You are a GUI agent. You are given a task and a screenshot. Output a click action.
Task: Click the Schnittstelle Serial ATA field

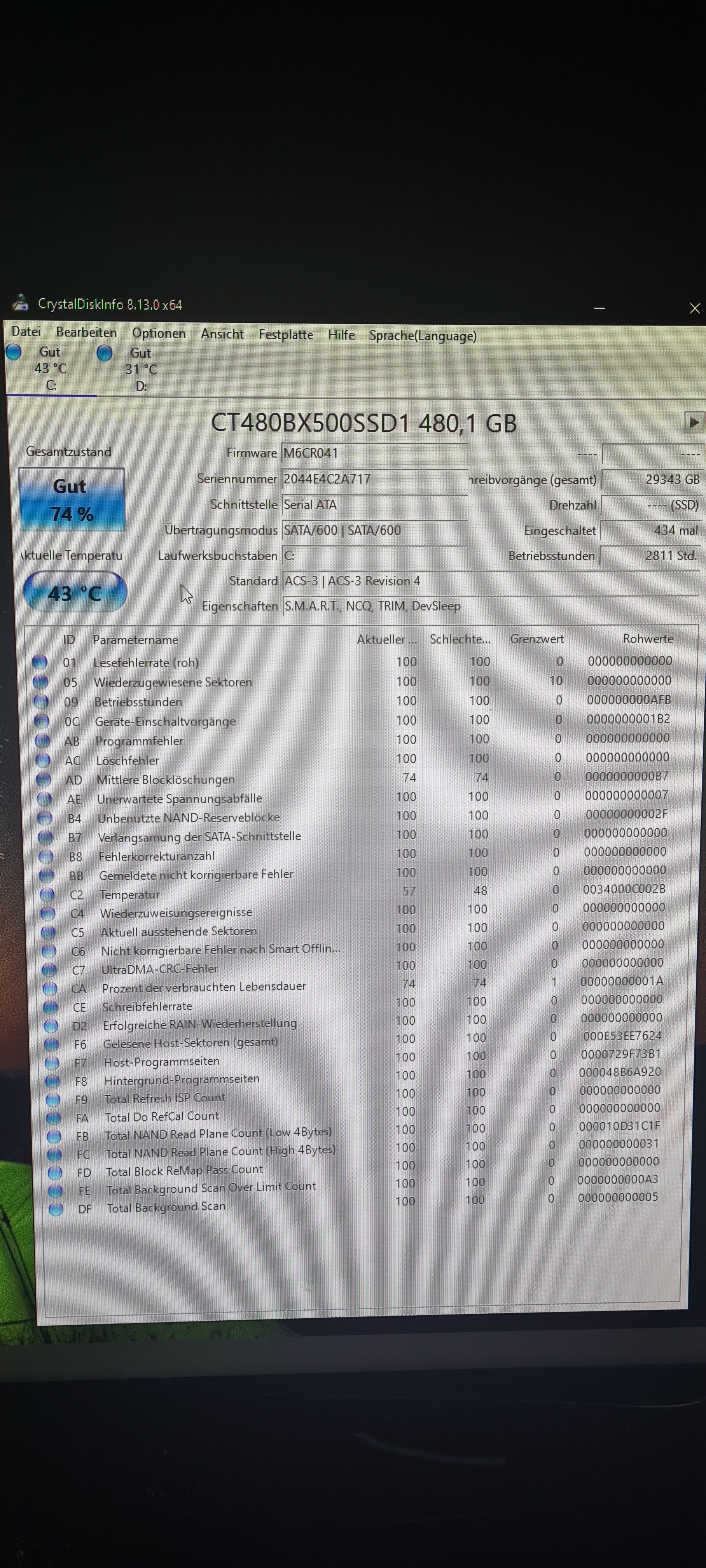coord(374,504)
